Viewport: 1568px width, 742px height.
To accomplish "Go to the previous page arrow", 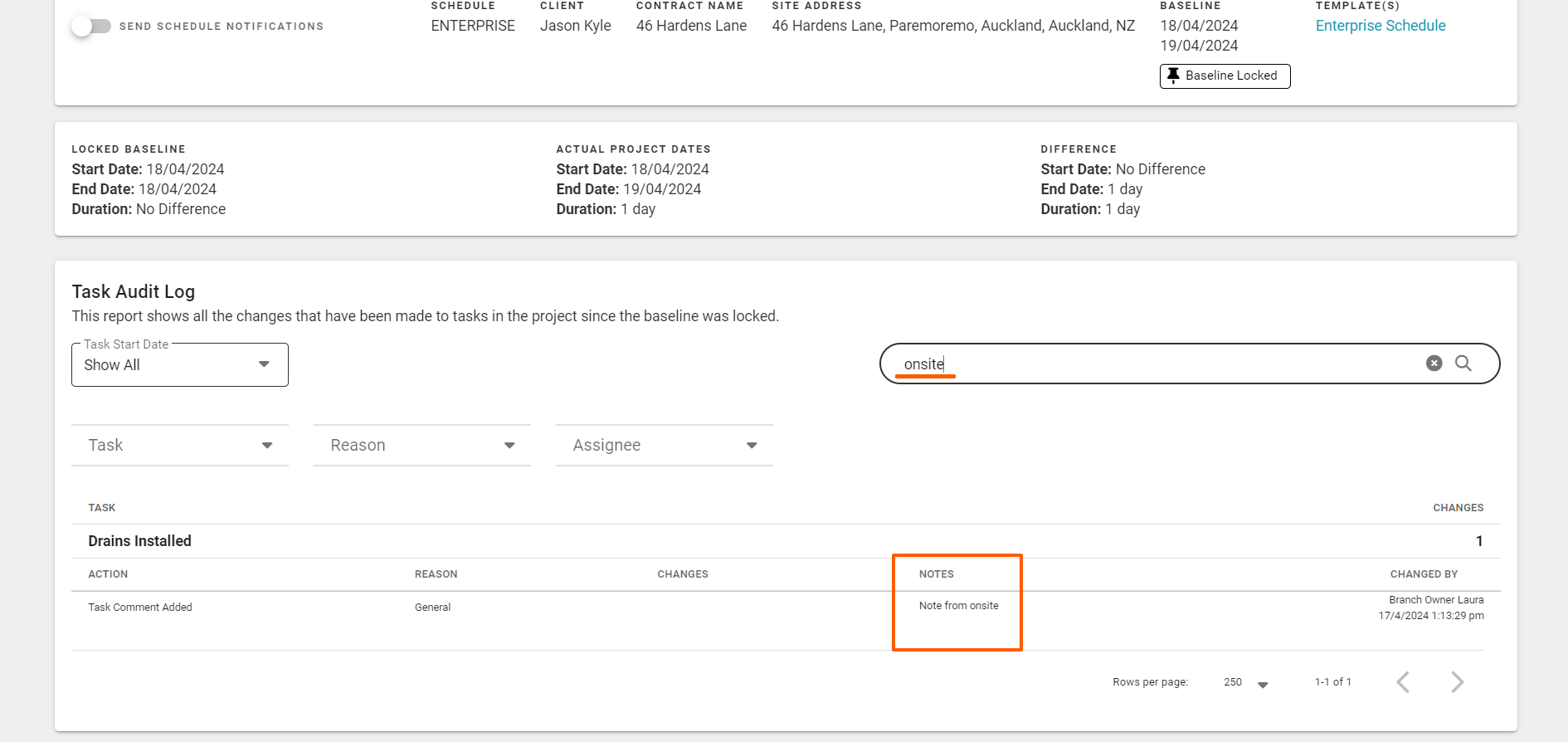I will [x=1403, y=682].
